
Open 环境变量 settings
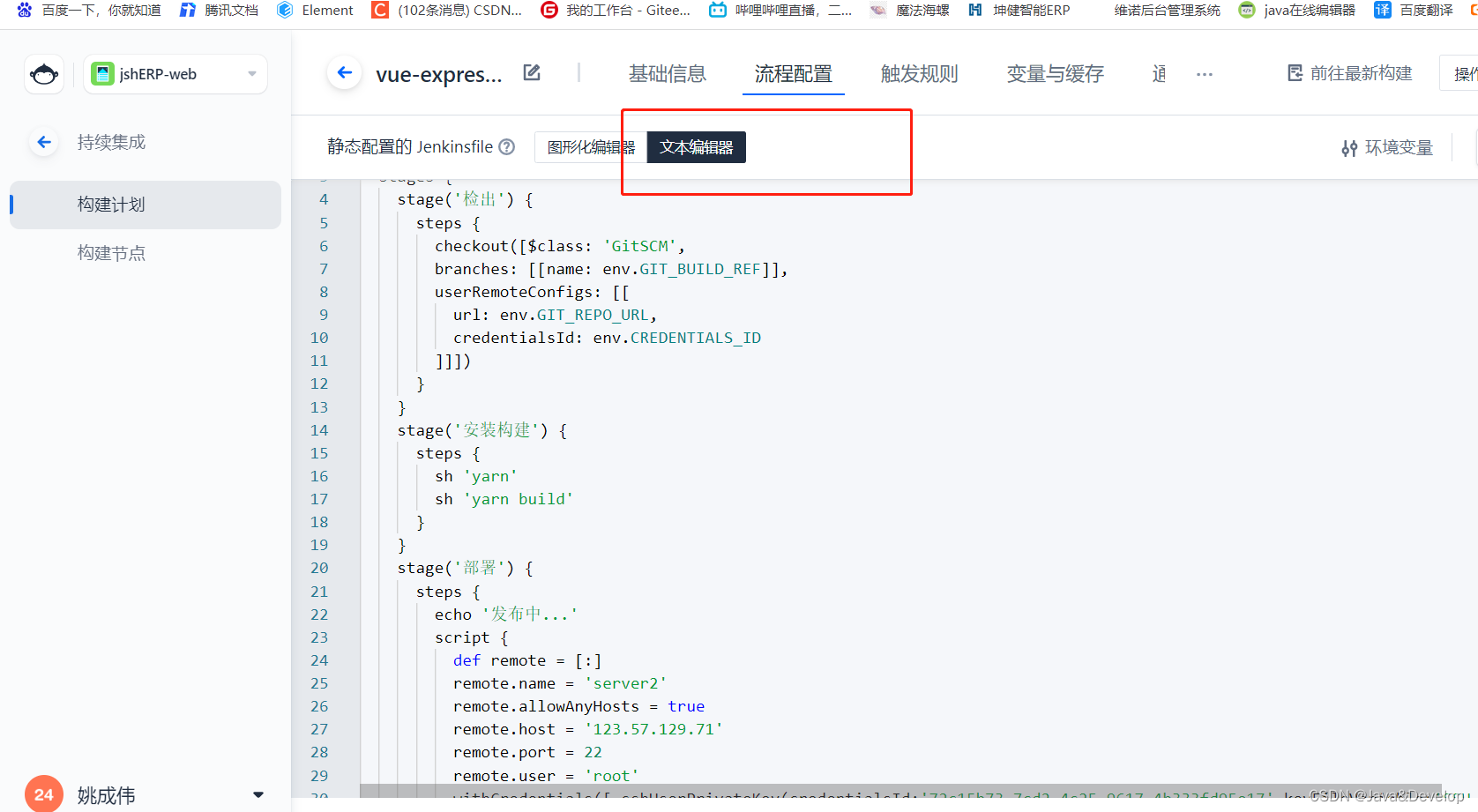pyautogui.click(x=1387, y=148)
